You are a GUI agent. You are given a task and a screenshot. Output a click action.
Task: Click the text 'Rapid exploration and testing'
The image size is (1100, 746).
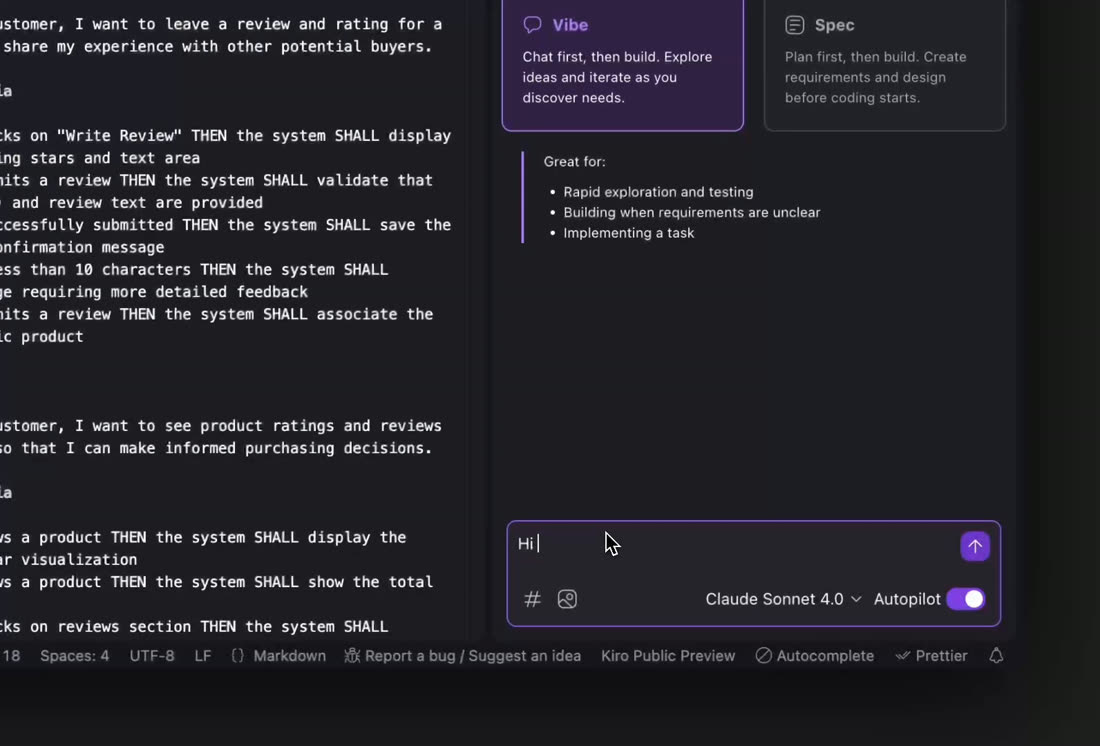[658, 192]
